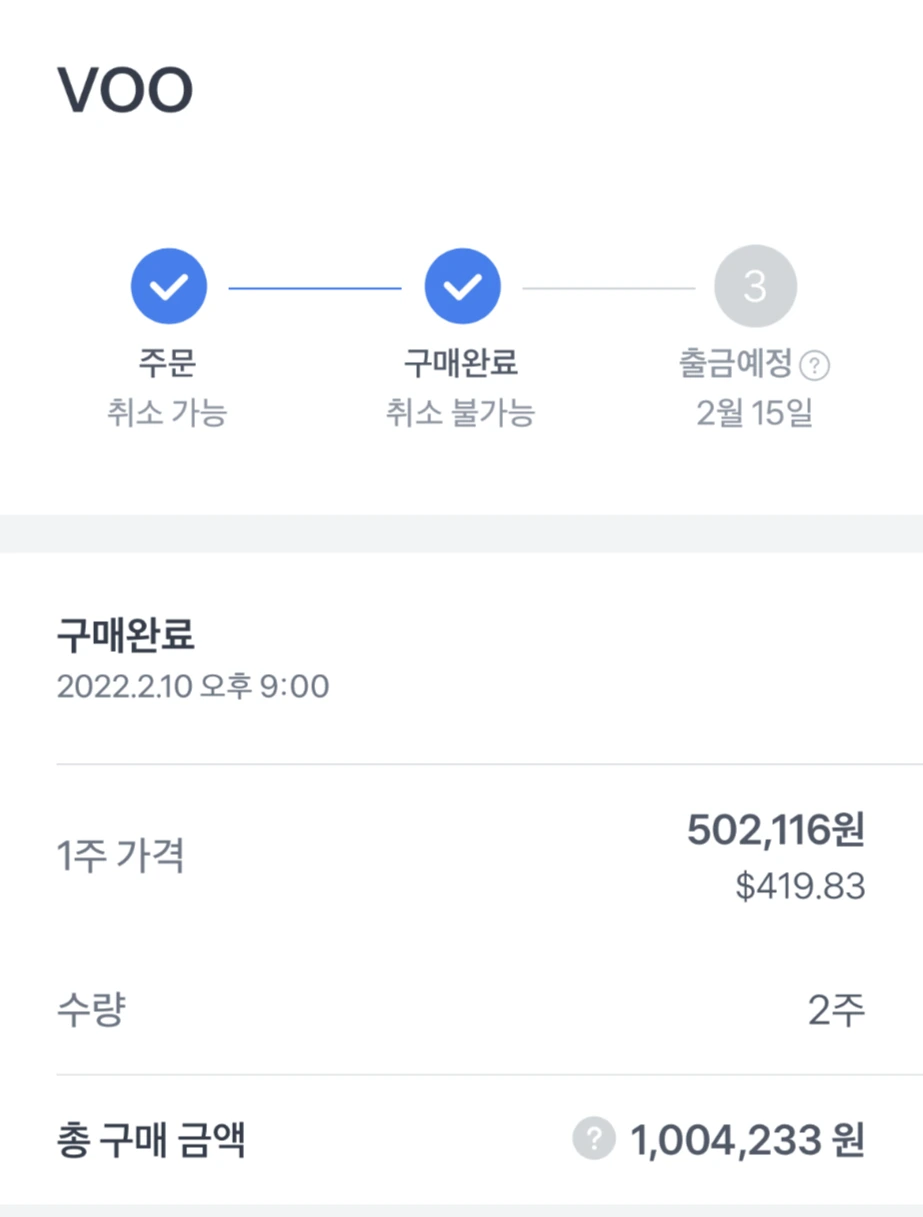Click the 1,004,233 원 total amount
This screenshot has width=923, height=1217.
tap(747, 1139)
